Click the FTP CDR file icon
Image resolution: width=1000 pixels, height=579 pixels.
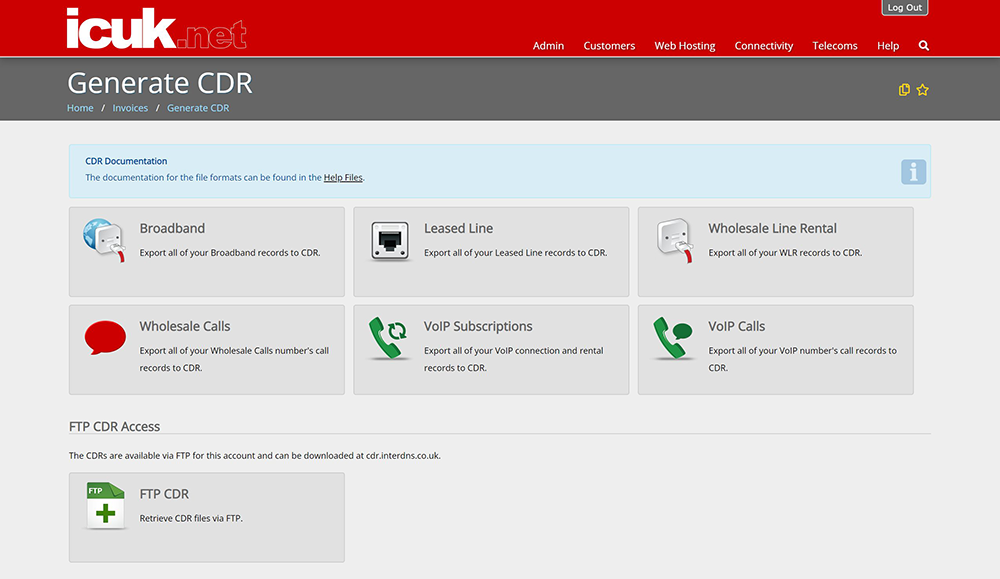(105, 506)
